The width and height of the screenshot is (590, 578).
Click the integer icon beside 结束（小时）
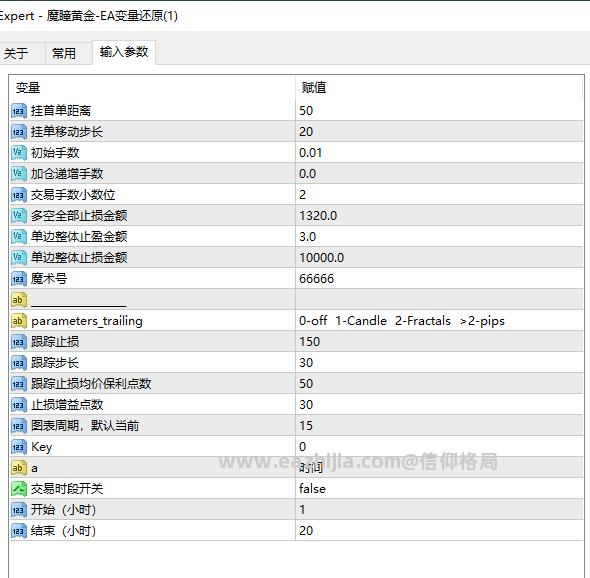pyautogui.click(x=19, y=531)
